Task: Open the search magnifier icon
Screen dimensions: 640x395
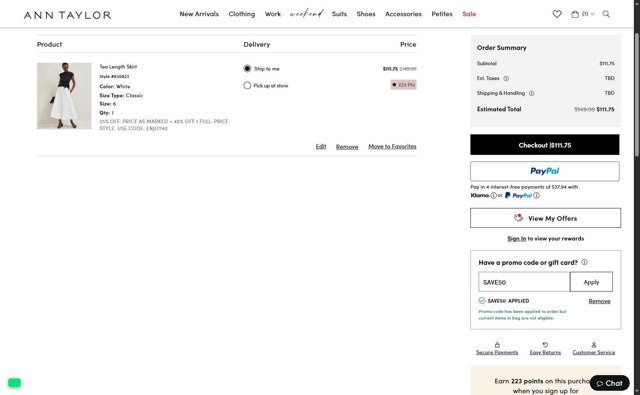Action: point(606,14)
